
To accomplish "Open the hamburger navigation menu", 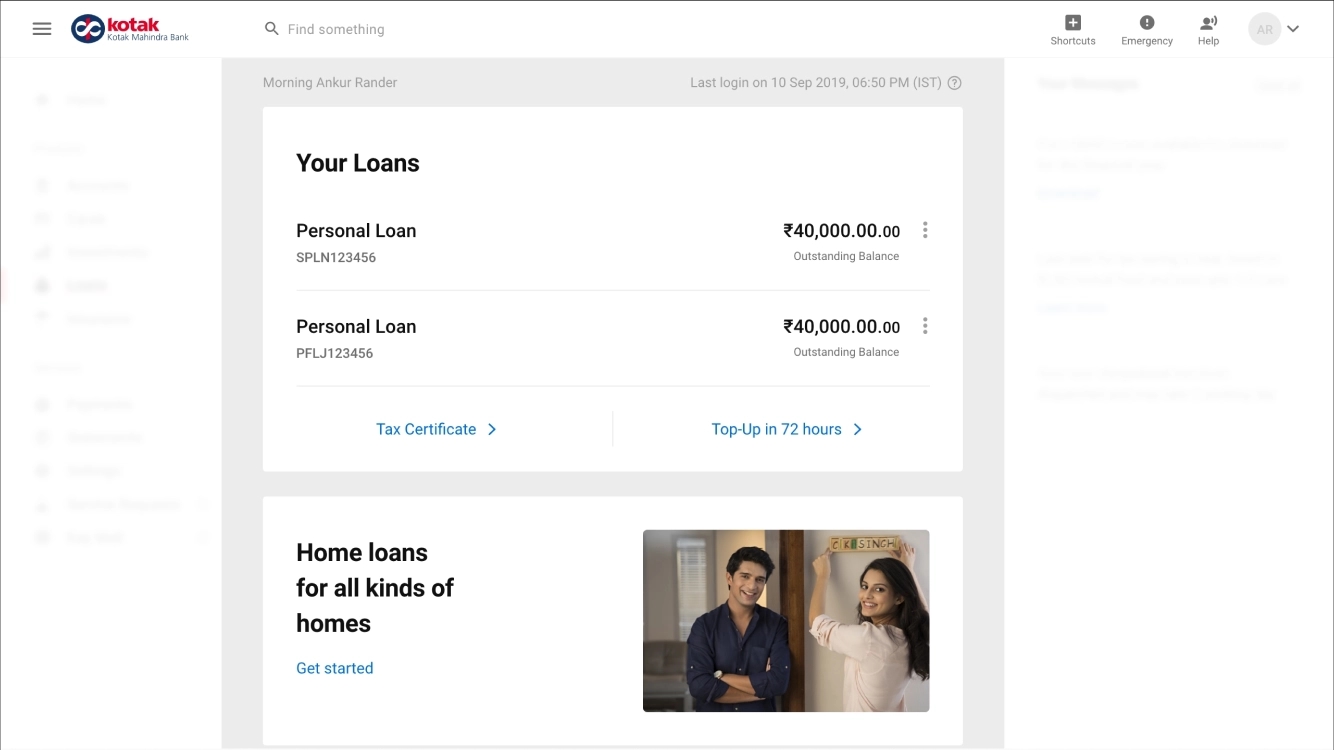I will (41, 28).
